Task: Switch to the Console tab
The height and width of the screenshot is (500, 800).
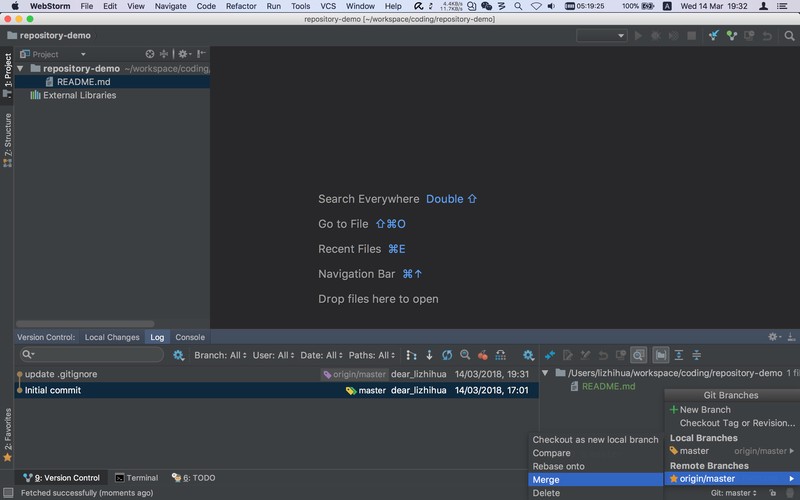Action: pyautogui.click(x=190, y=337)
